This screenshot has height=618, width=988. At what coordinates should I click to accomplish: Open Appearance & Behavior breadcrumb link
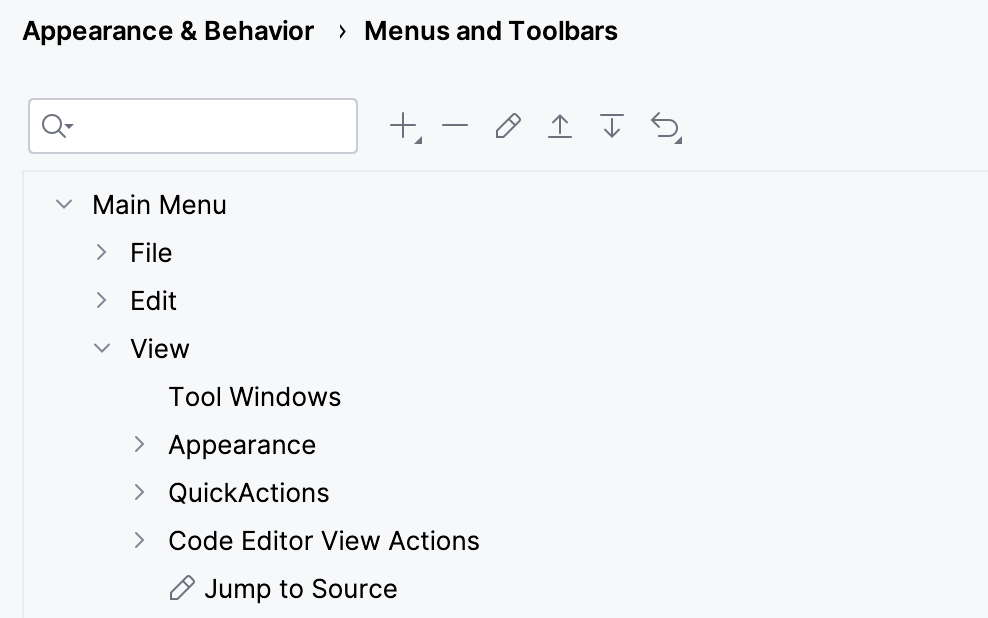tap(168, 31)
